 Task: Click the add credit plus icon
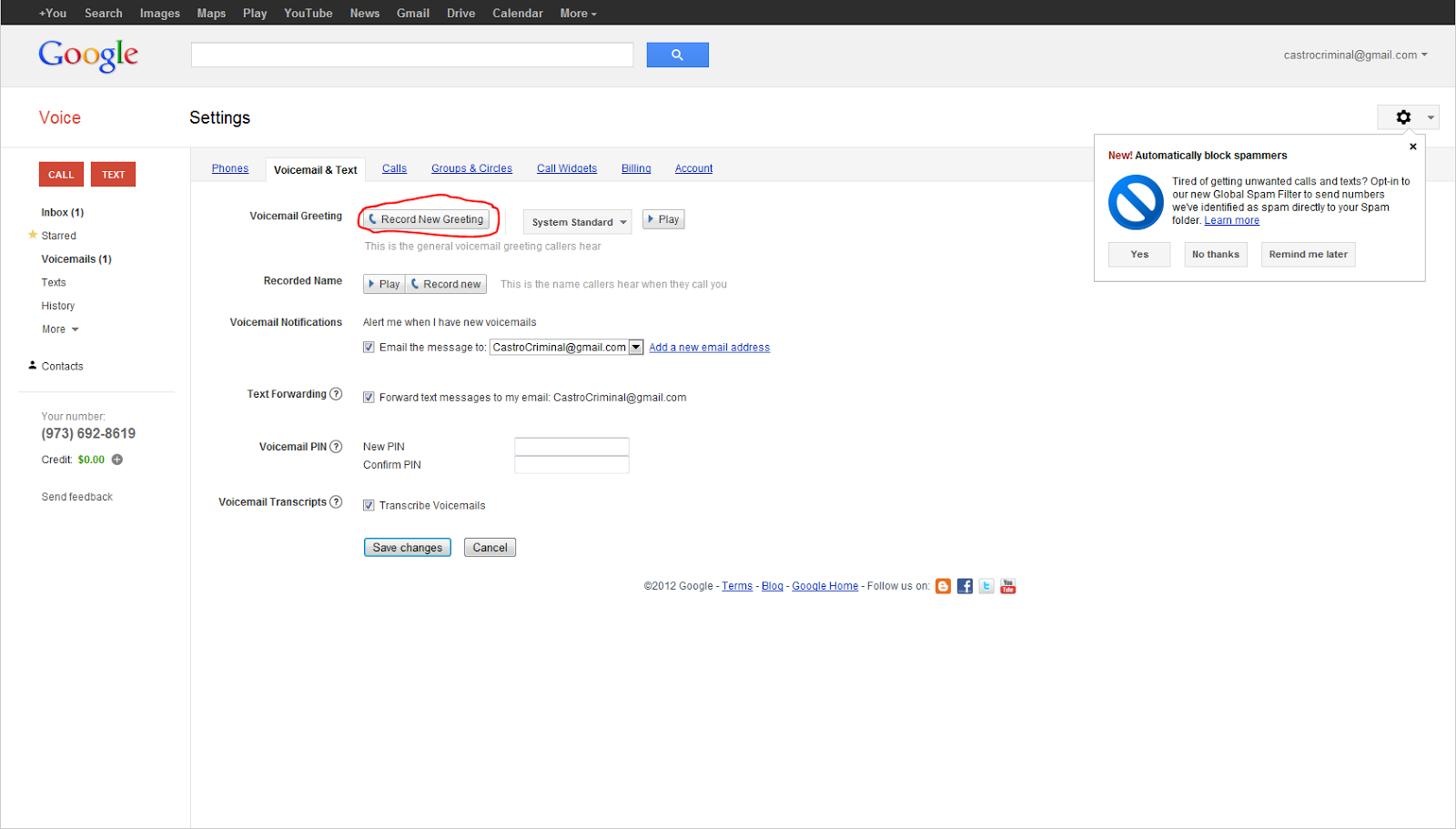(117, 460)
